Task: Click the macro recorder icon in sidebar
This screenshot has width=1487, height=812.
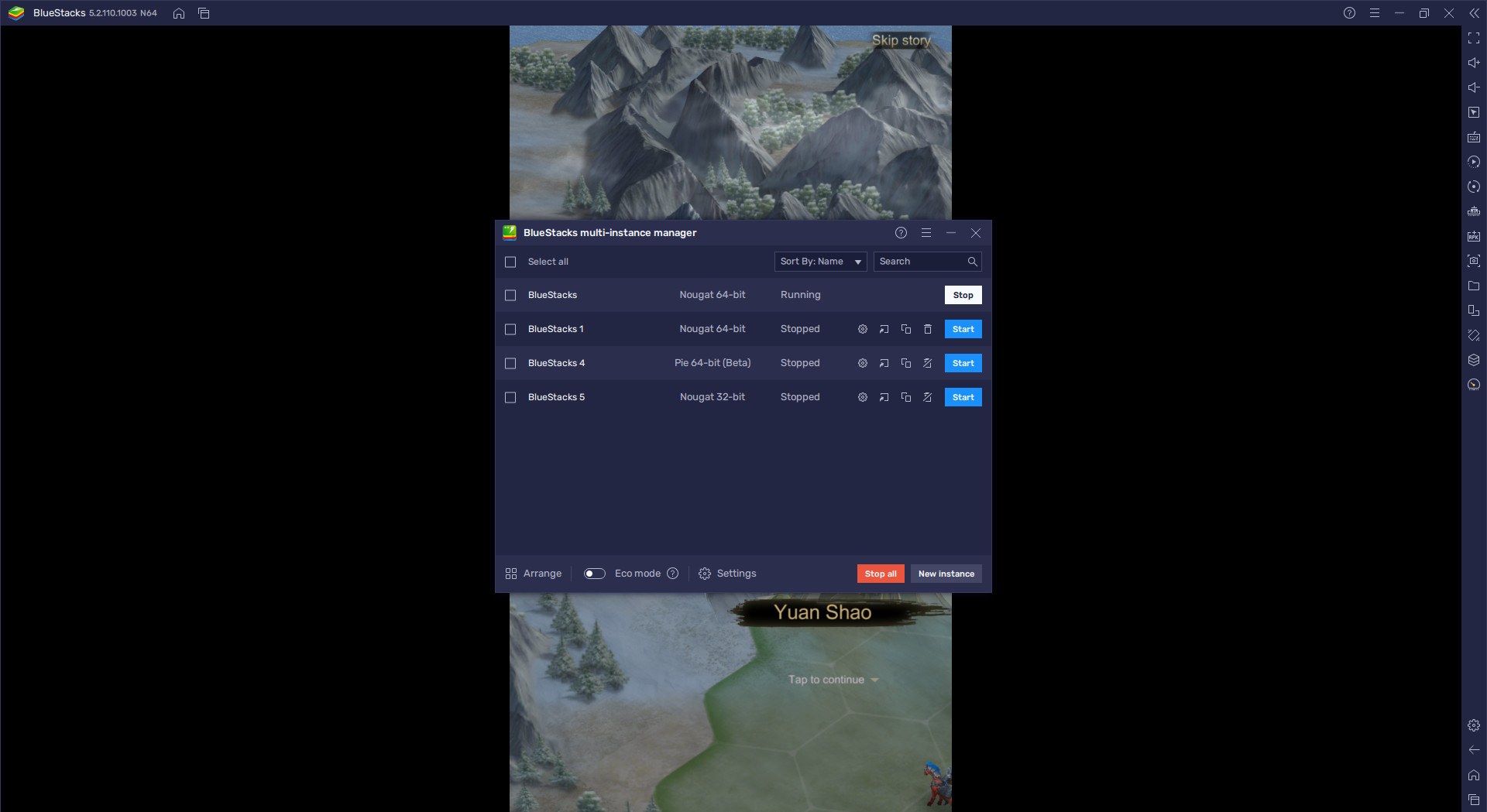Action: coord(1473,187)
